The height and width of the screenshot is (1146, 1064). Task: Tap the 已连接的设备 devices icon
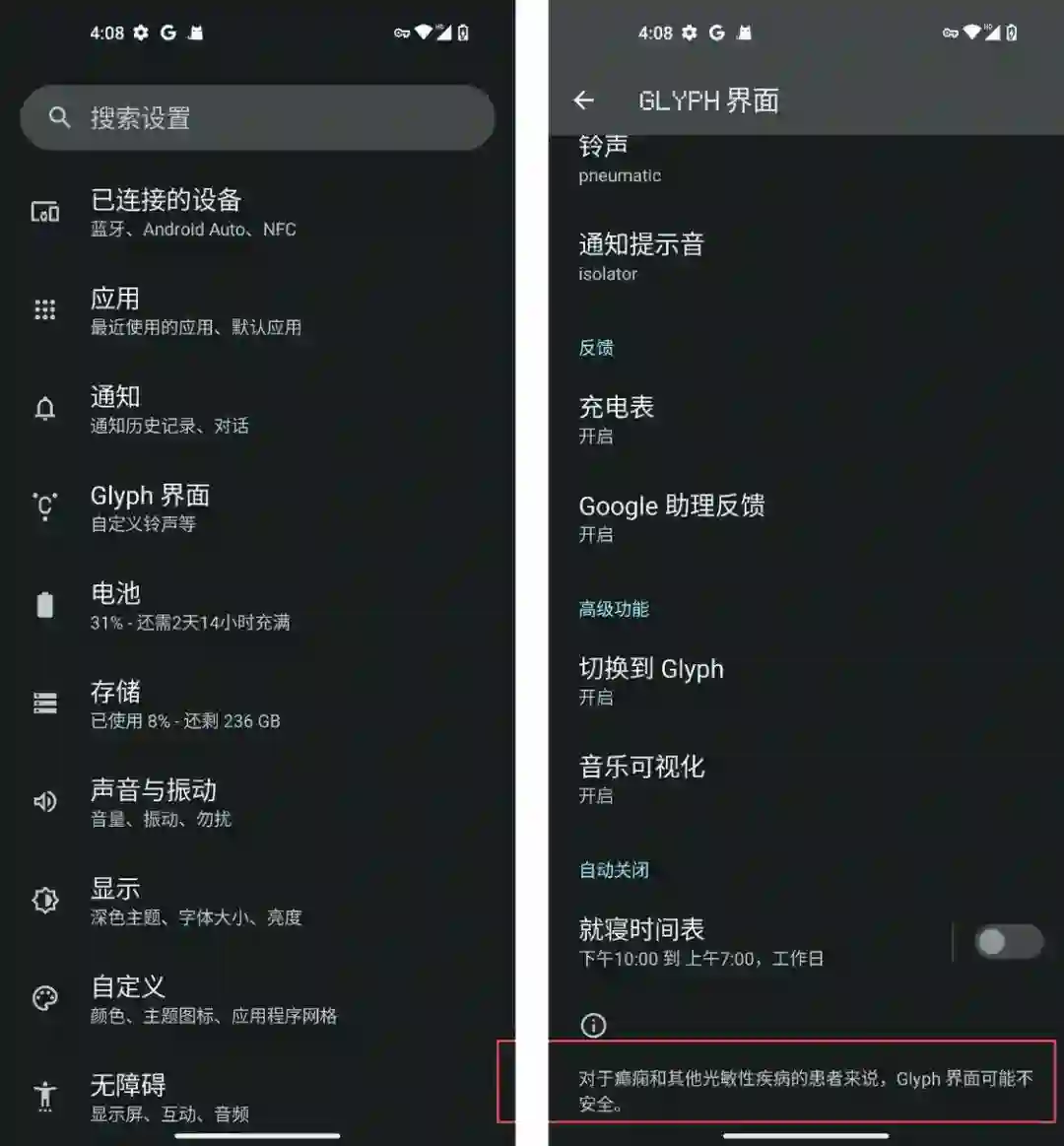tap(45, 212)
